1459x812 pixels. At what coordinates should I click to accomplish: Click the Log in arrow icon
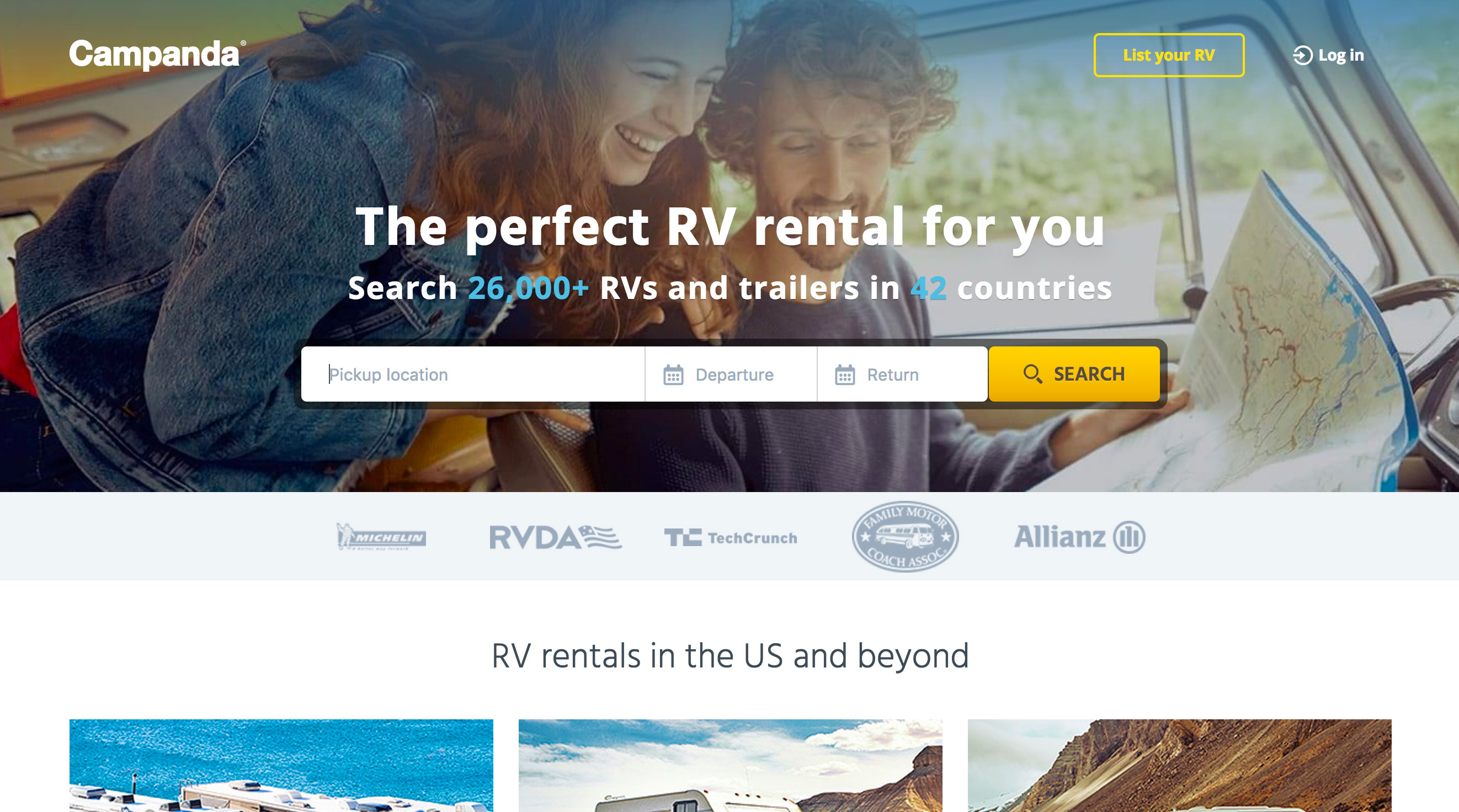1302,56
